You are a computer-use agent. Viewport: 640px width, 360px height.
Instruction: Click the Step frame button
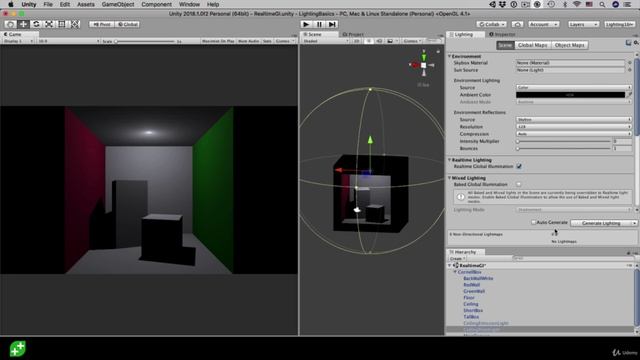pos(332,24)
